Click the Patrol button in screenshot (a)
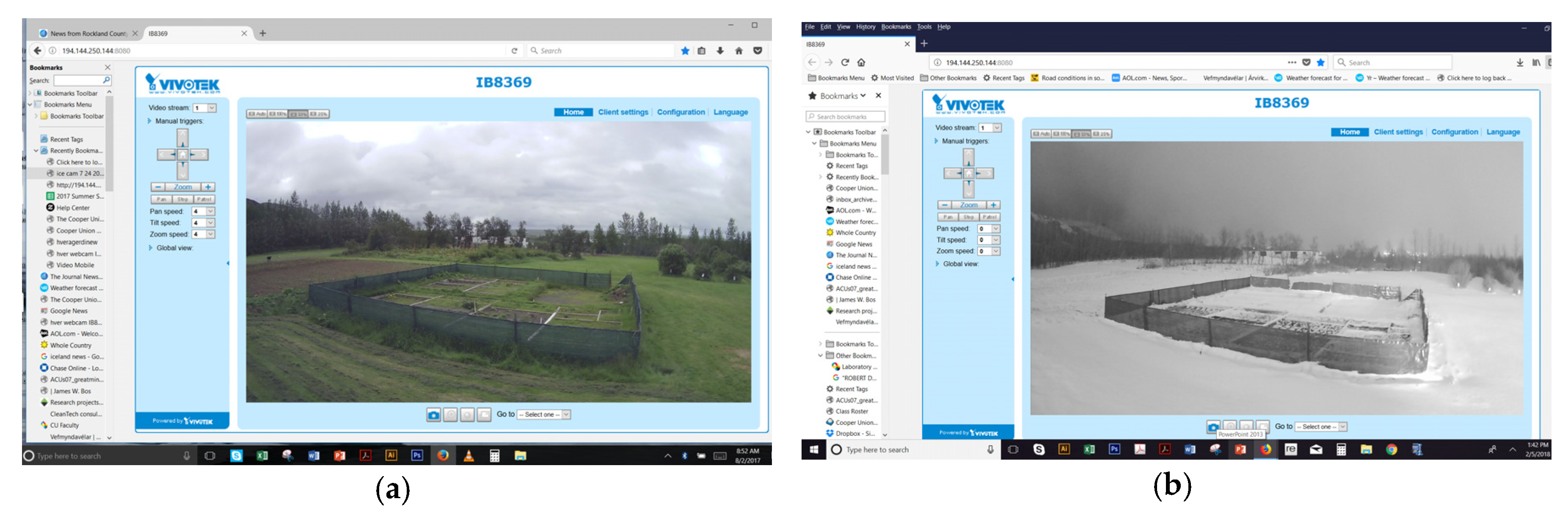The image size is (1568, 521). coord(204,199)
